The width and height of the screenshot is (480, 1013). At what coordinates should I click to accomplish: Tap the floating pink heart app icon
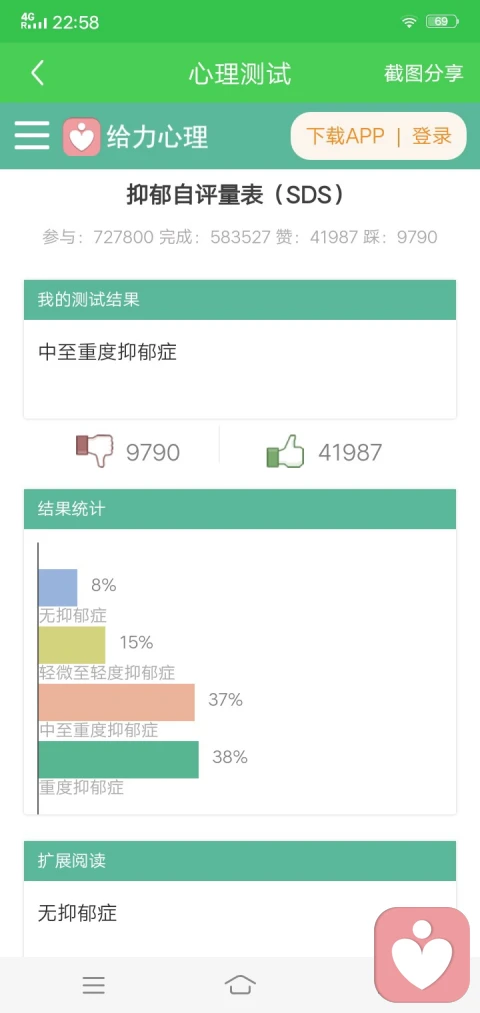422,955
